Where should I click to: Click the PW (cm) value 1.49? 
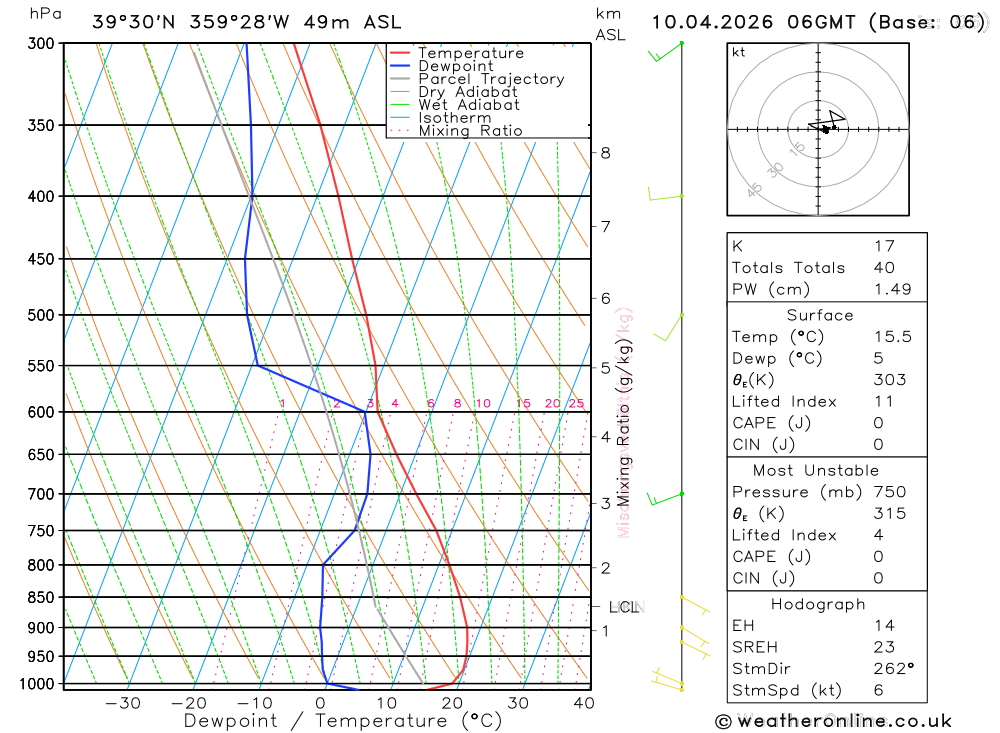tap(893, 290)
